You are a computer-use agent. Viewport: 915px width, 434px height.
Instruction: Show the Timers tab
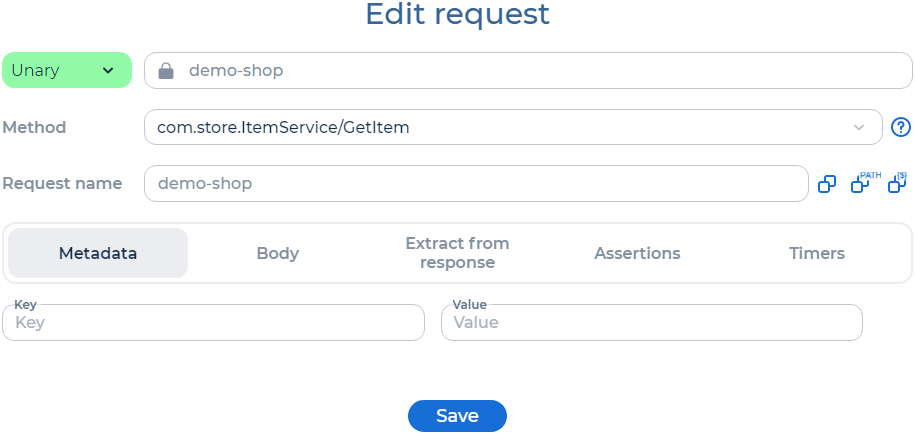817,253
